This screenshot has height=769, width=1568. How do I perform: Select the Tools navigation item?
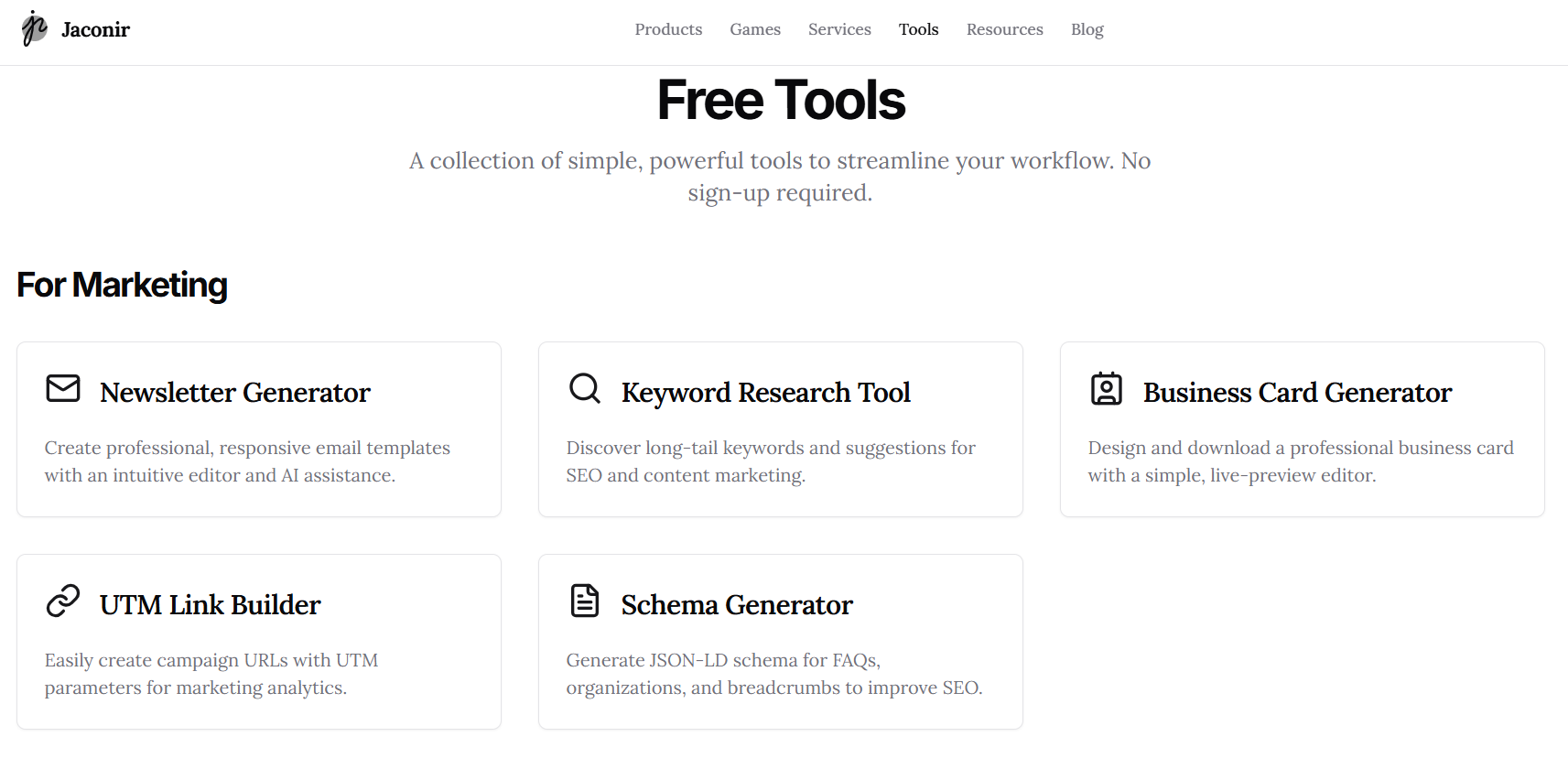[x=918, y=29]
